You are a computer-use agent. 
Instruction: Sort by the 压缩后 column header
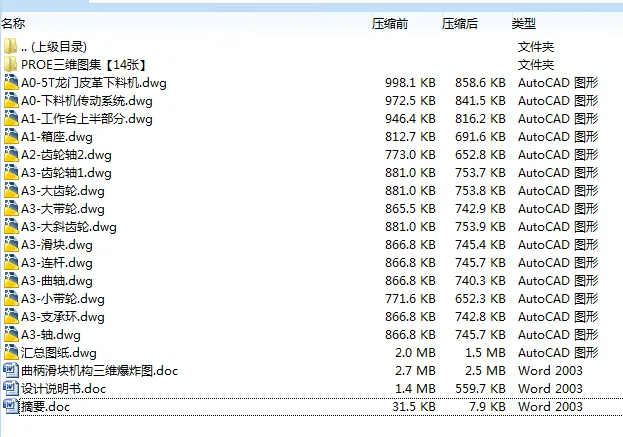(x=460, y=24)
